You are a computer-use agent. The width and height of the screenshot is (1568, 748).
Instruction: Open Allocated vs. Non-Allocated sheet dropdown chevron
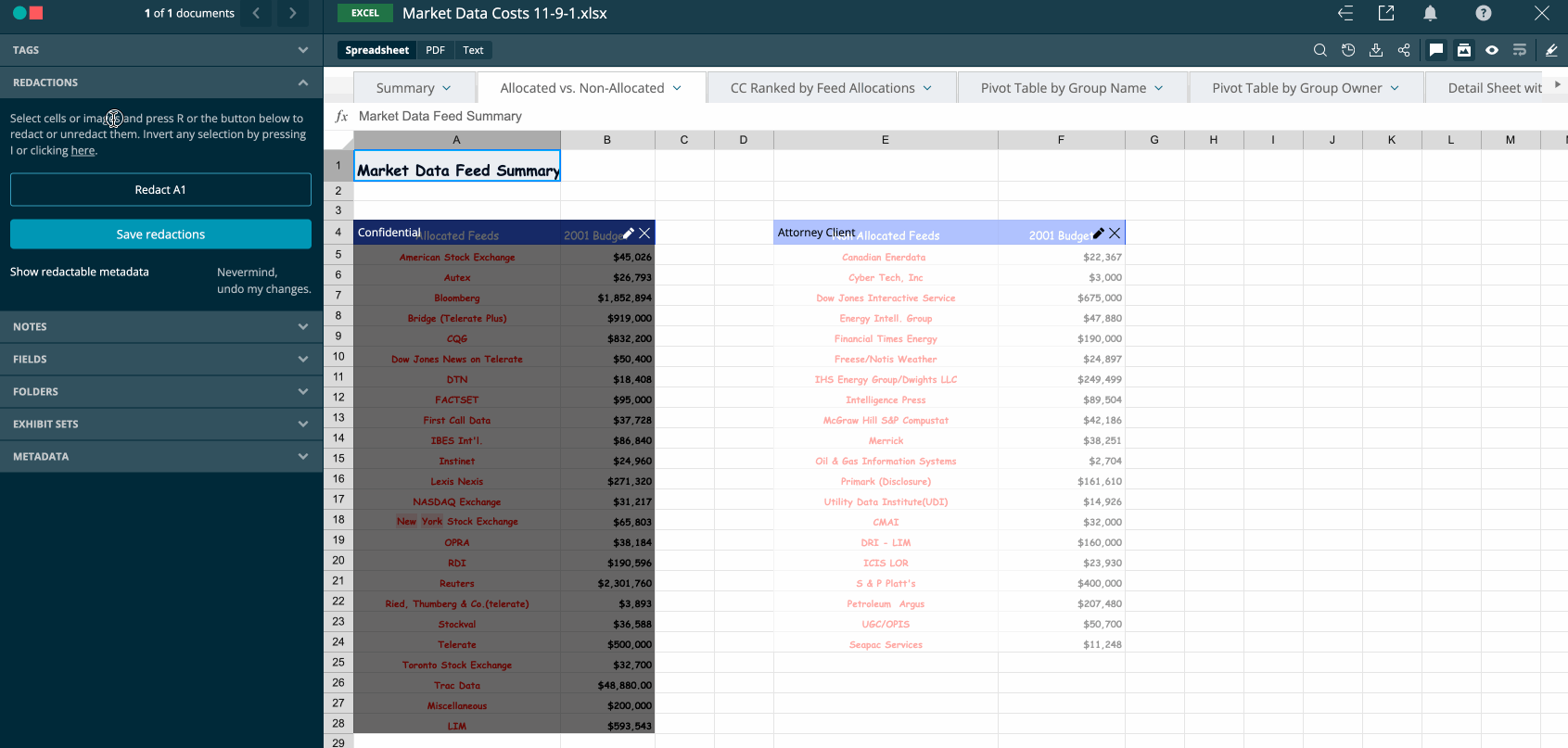[677, 88]
